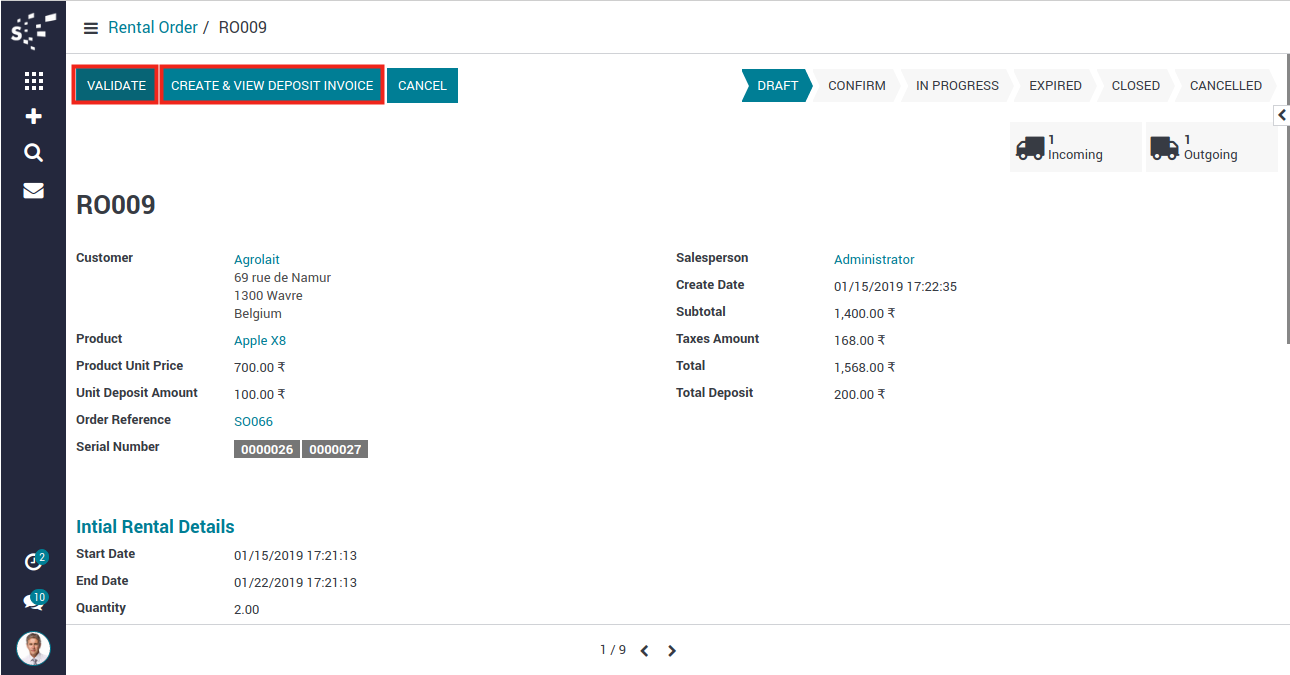Go to the next record arrow
Viewport: 1290px width, 675px height.
click(672, 651)
